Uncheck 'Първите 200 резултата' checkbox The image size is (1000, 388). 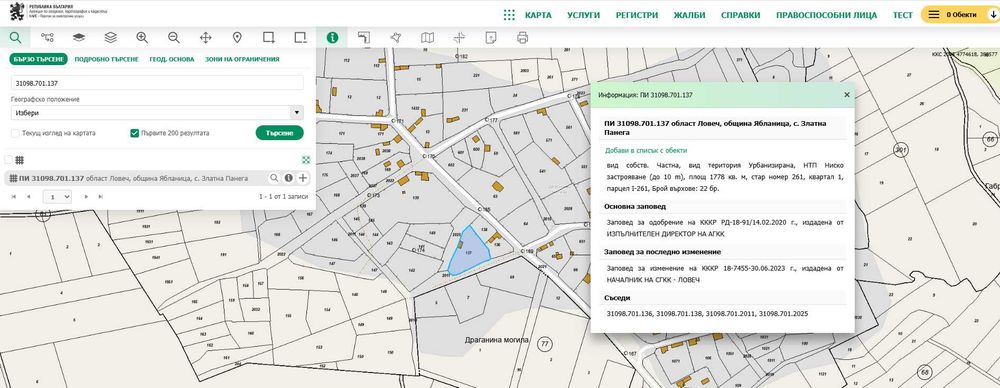pos(135,133)
